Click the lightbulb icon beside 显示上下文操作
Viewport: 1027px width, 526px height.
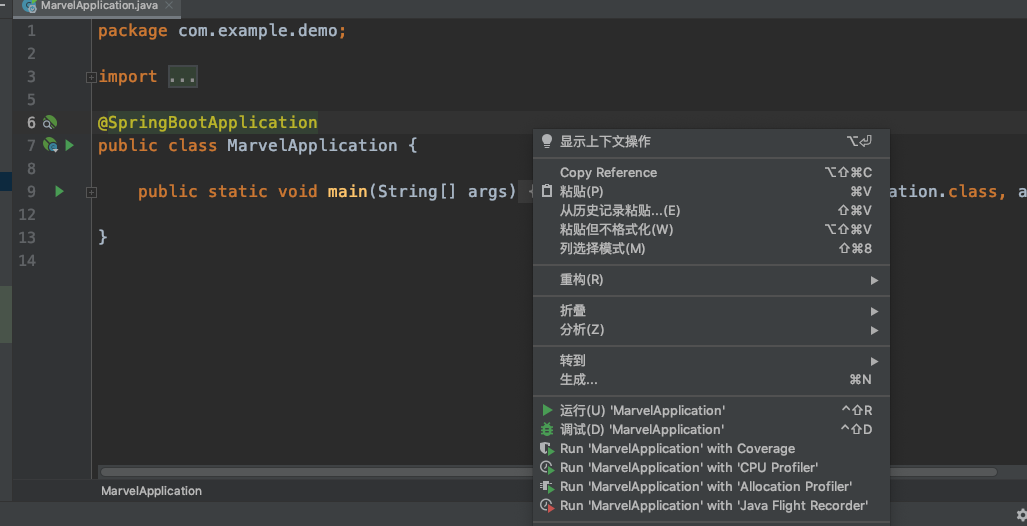pyautogui.click(x=546, y=141)
